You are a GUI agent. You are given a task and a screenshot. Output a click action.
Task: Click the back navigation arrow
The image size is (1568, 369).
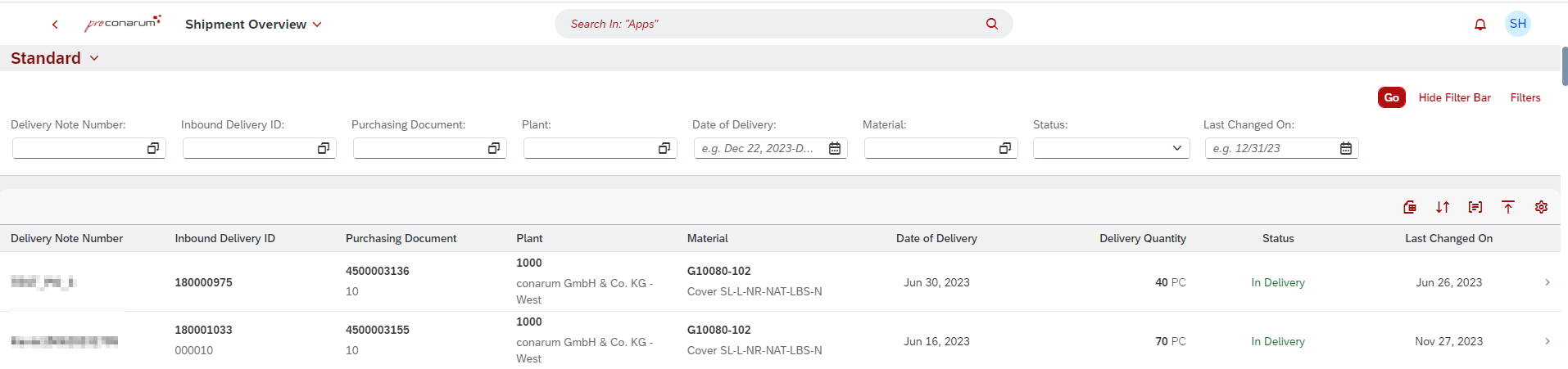click(55, 25)
